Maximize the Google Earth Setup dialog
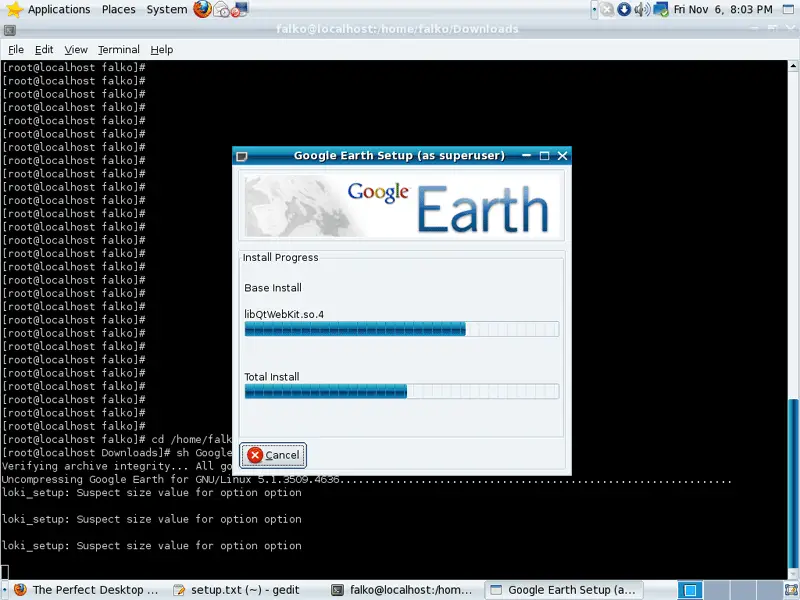800x600 pixels. coord(544,156)
